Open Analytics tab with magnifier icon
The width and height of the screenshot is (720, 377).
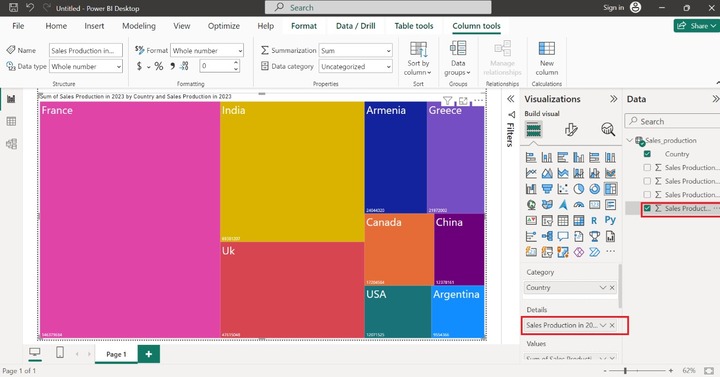tap(608, 129)
